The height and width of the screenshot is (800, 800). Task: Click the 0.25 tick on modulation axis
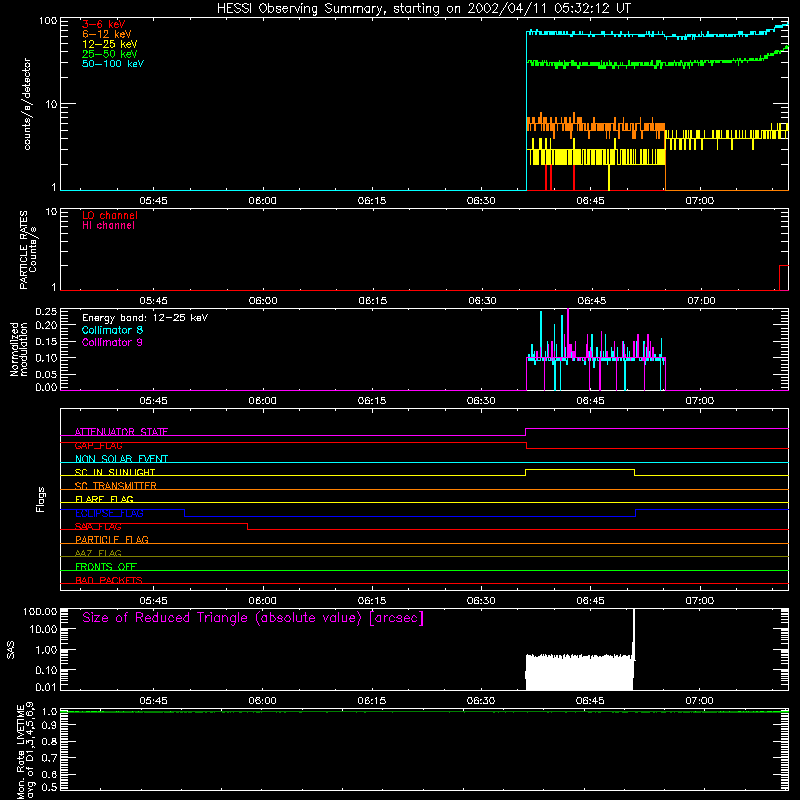click(46, 311)
